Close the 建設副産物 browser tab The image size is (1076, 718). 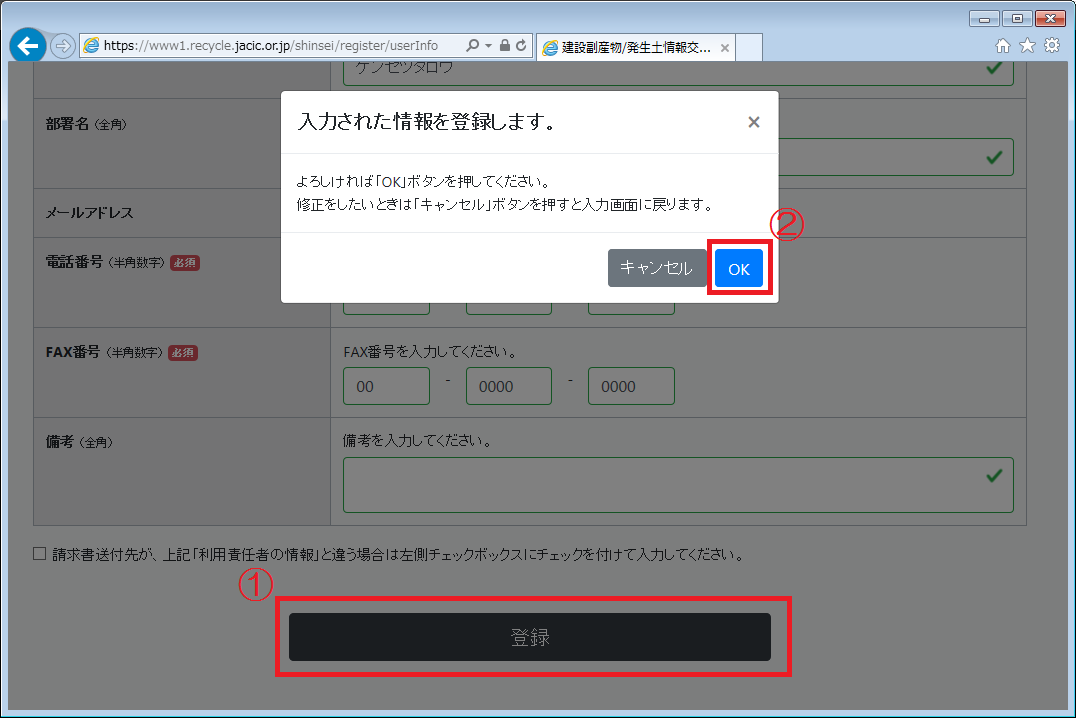click(x=725, y=48)
